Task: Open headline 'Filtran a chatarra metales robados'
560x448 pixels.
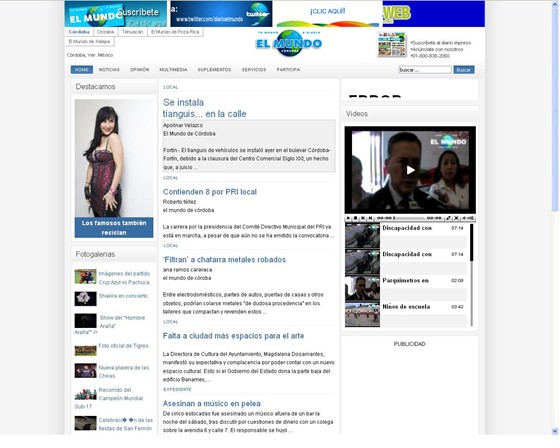Action: click(x=224, y=260)
